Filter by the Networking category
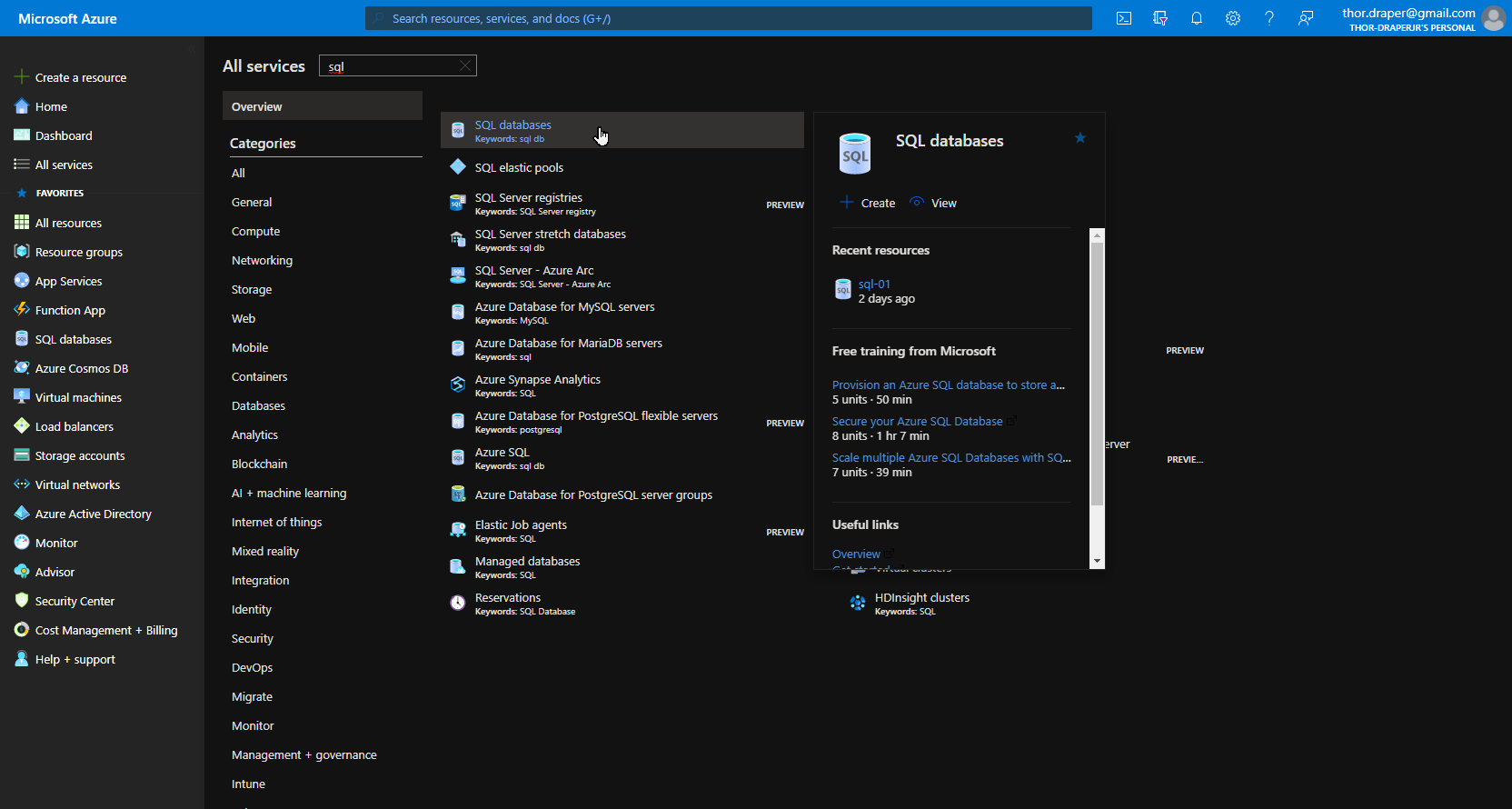The width and height of the screenshot is (1512, 809). [x=262, y=260]
